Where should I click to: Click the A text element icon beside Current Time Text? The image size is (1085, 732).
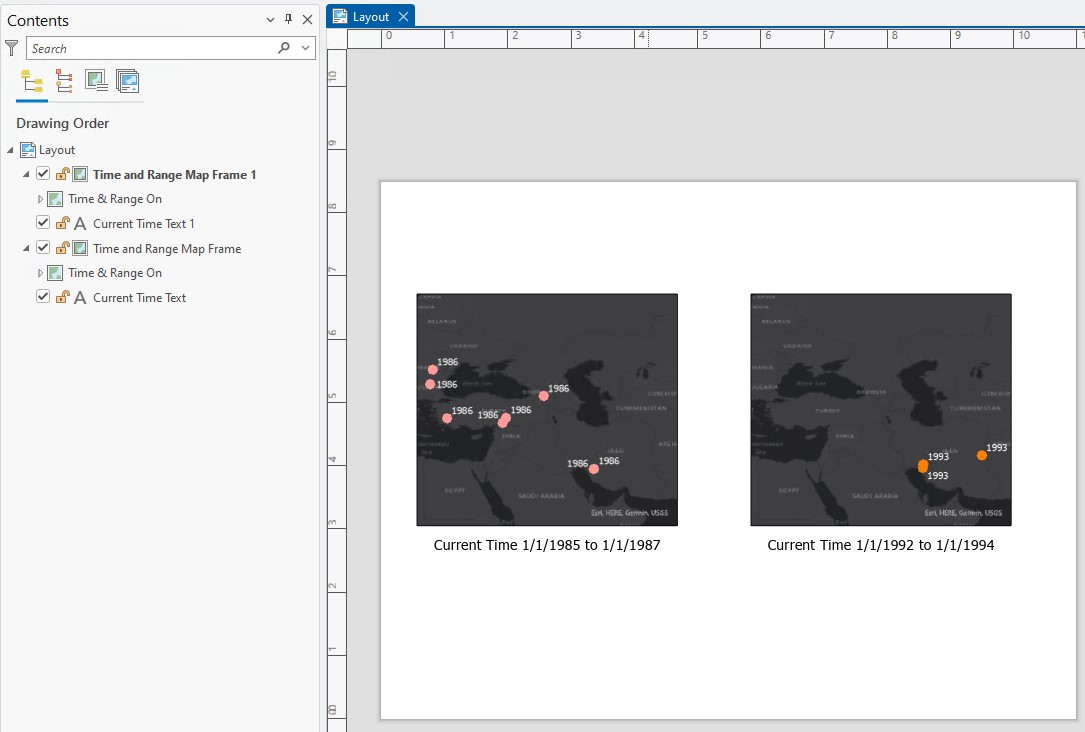click(80, 297)
